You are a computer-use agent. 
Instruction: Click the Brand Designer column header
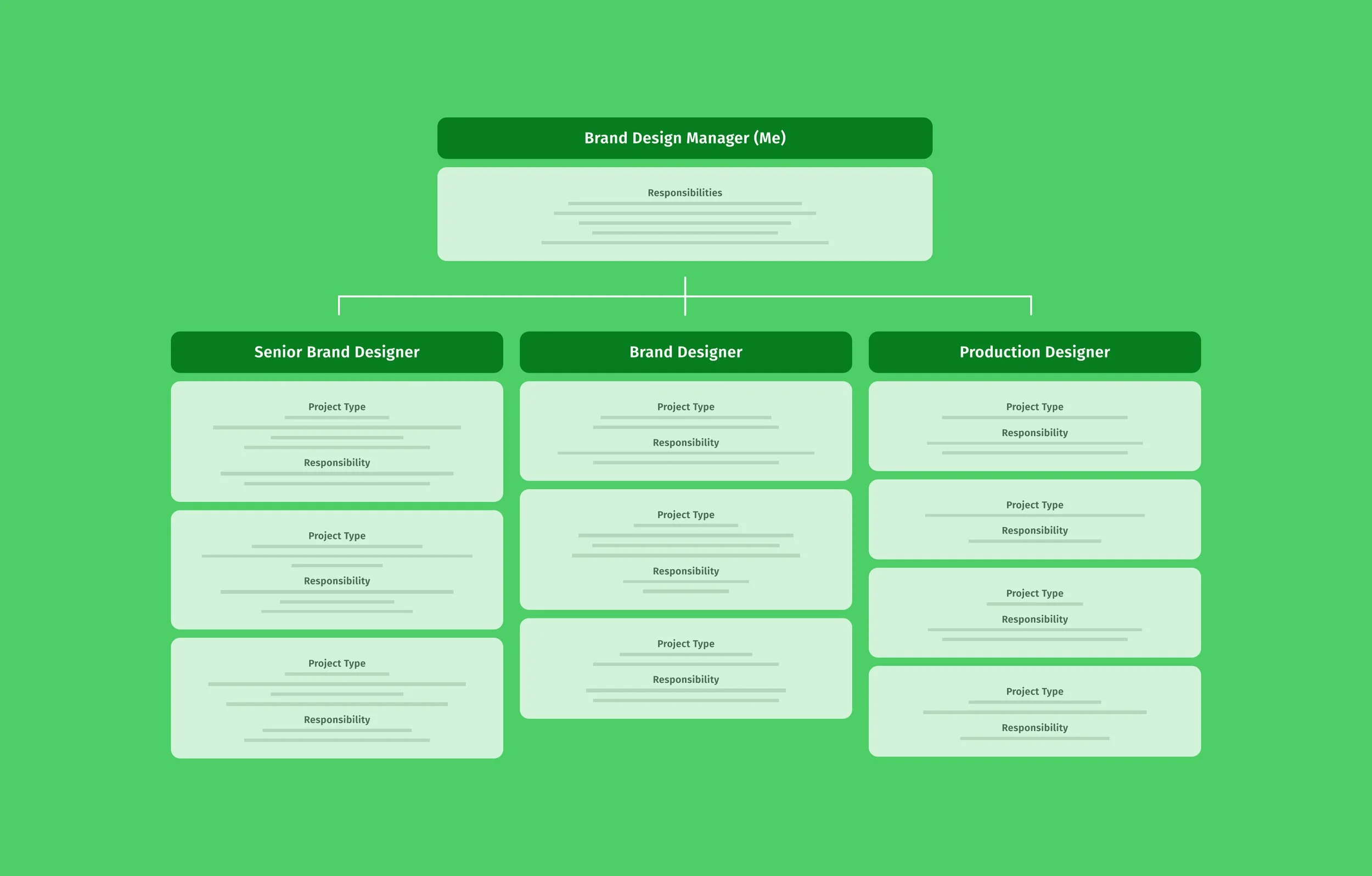click(685, 352)
